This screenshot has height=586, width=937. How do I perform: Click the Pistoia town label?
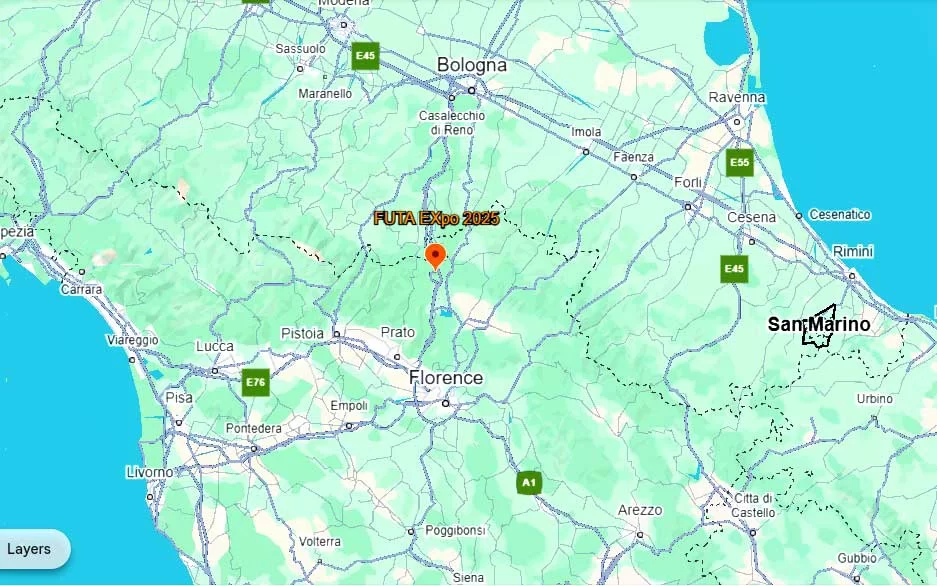[x=302, y=333]
